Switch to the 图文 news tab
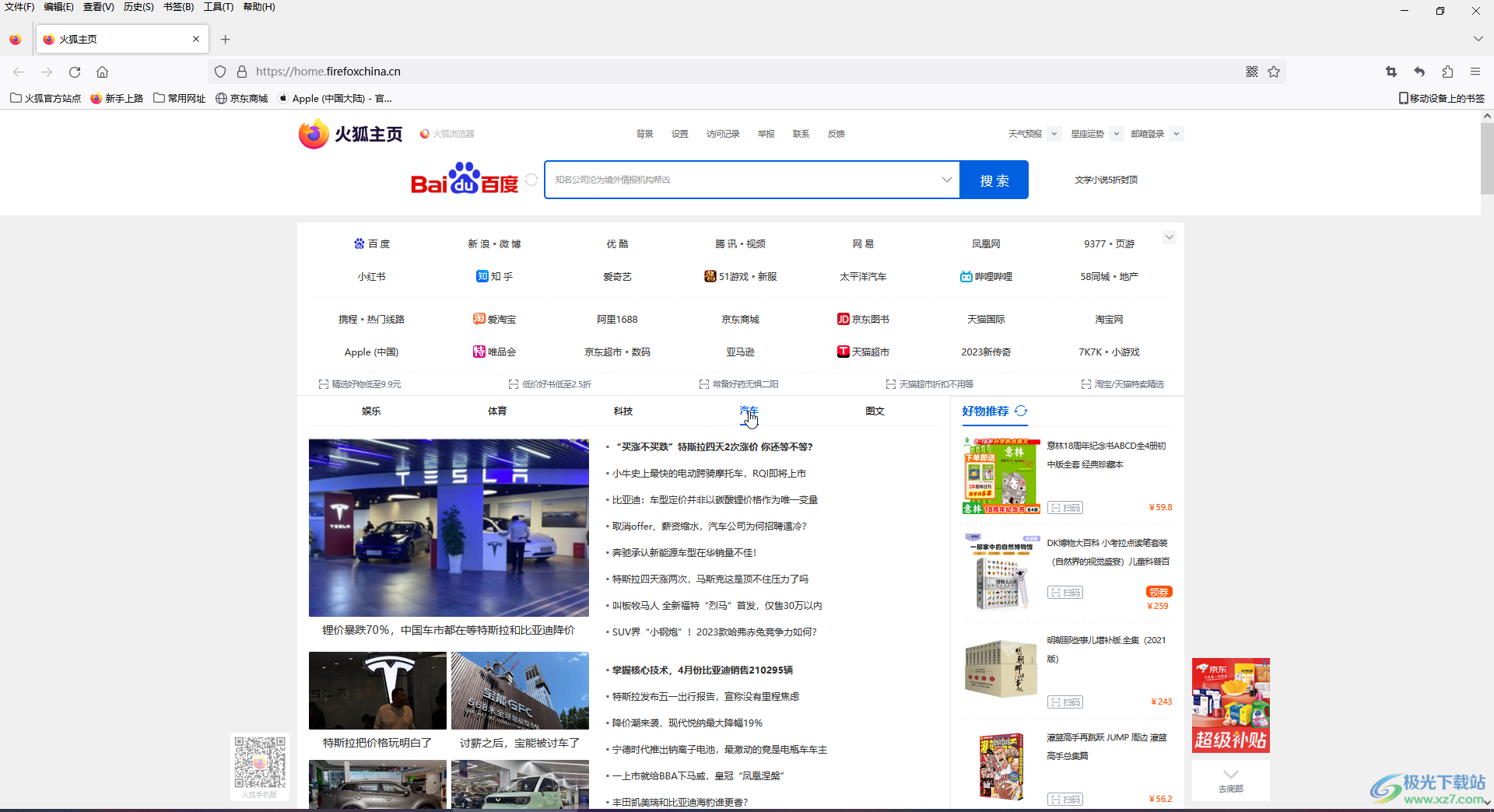Screen dimensions: 1494x812 coord(875,411)
